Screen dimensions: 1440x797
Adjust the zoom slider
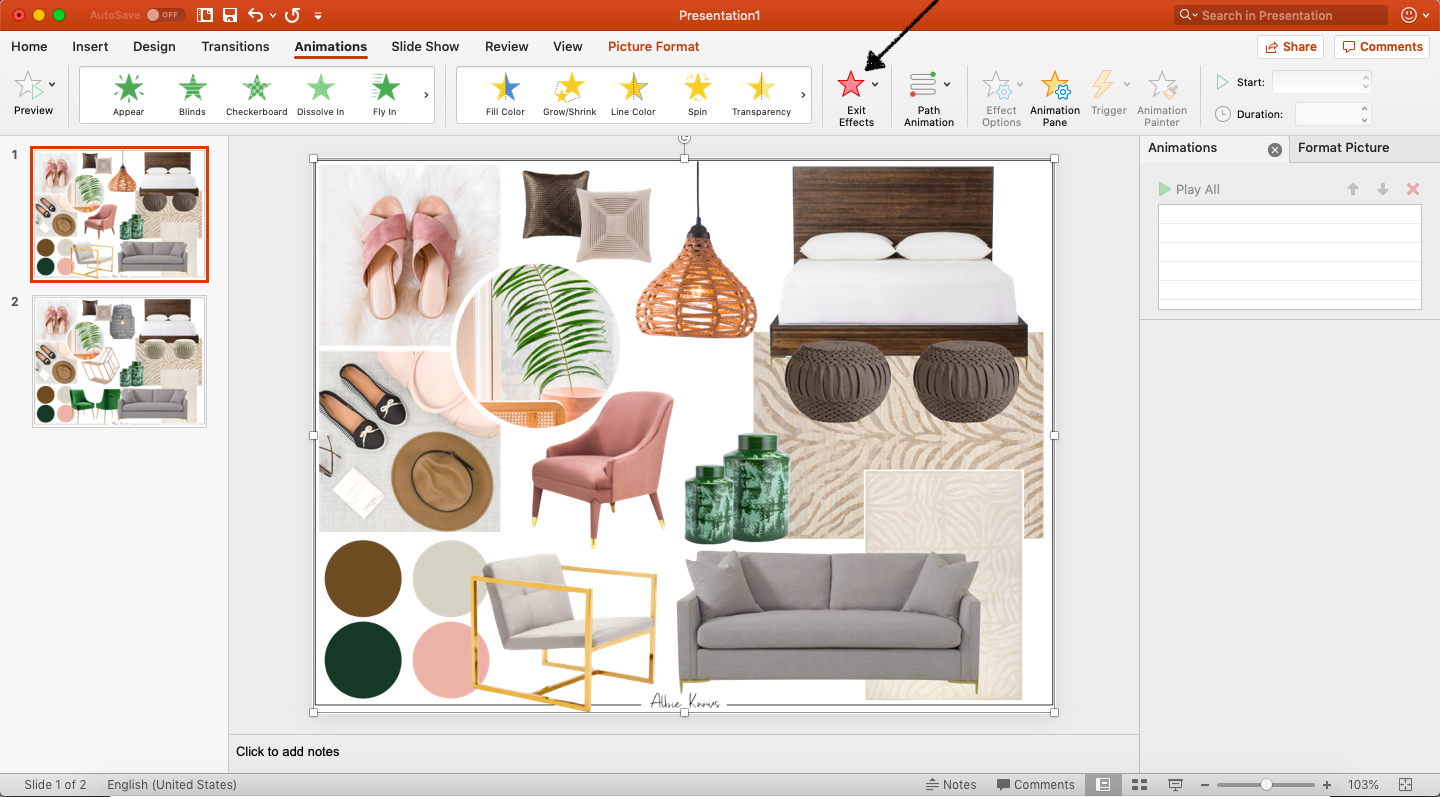point(1265,784)
